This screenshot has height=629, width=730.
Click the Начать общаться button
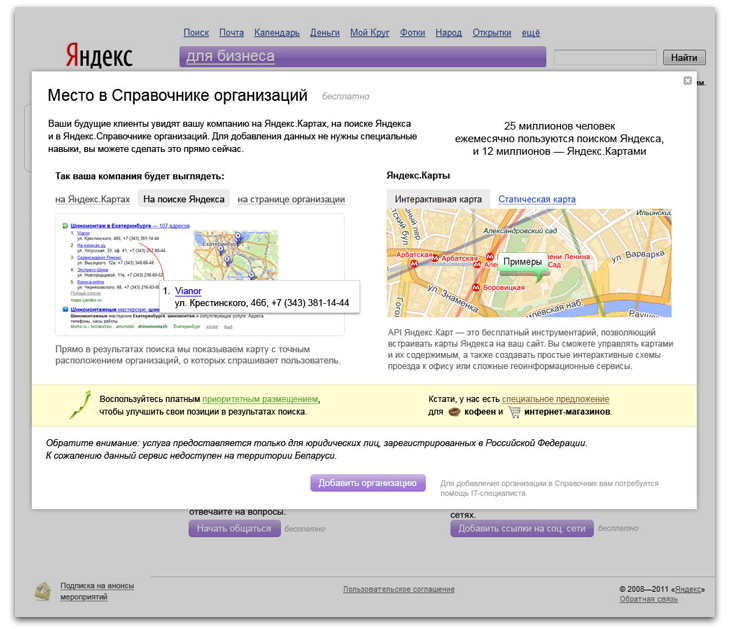pos(234,528)
